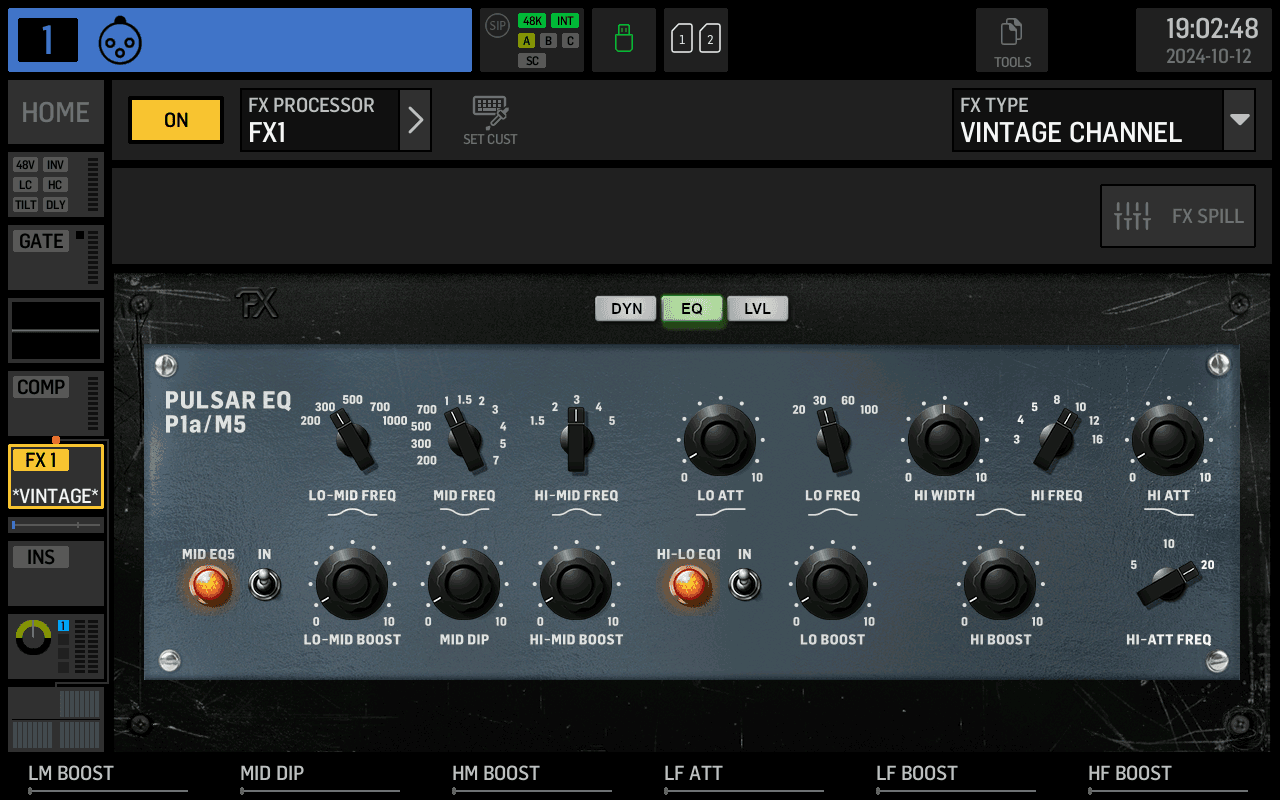This screenshot has height=800, width=1280.
Task: Click the XLR input connector icon
Action: pyautogui.click(x=120, y=40)
